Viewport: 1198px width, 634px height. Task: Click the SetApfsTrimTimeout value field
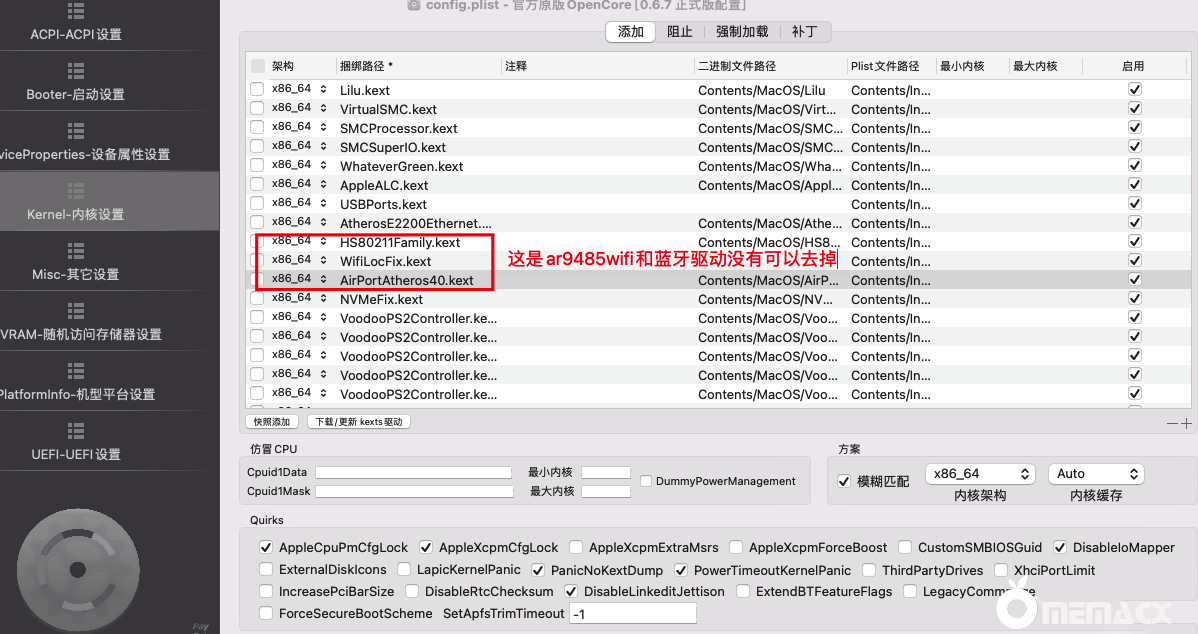[x=632, y=613]
